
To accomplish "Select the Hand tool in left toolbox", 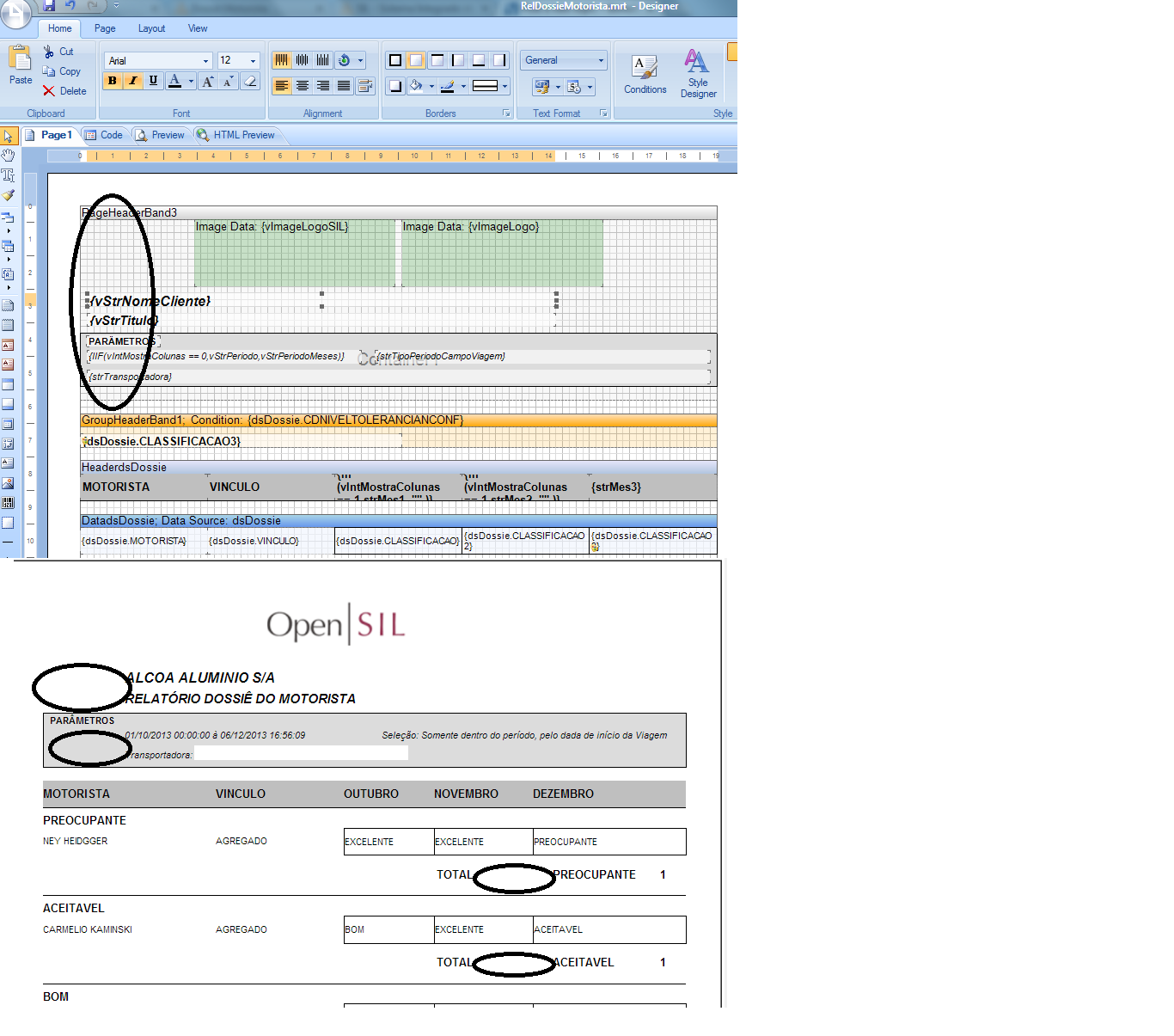I will 9,156.
